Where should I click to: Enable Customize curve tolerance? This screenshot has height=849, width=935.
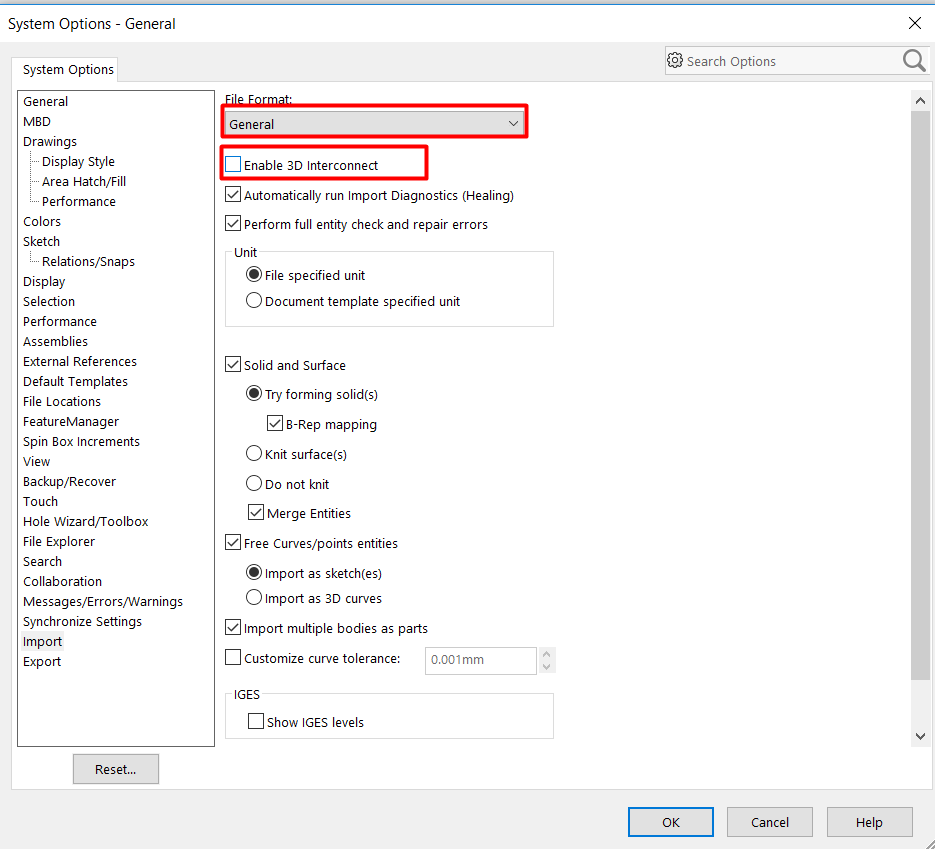[x=233, y=658]
